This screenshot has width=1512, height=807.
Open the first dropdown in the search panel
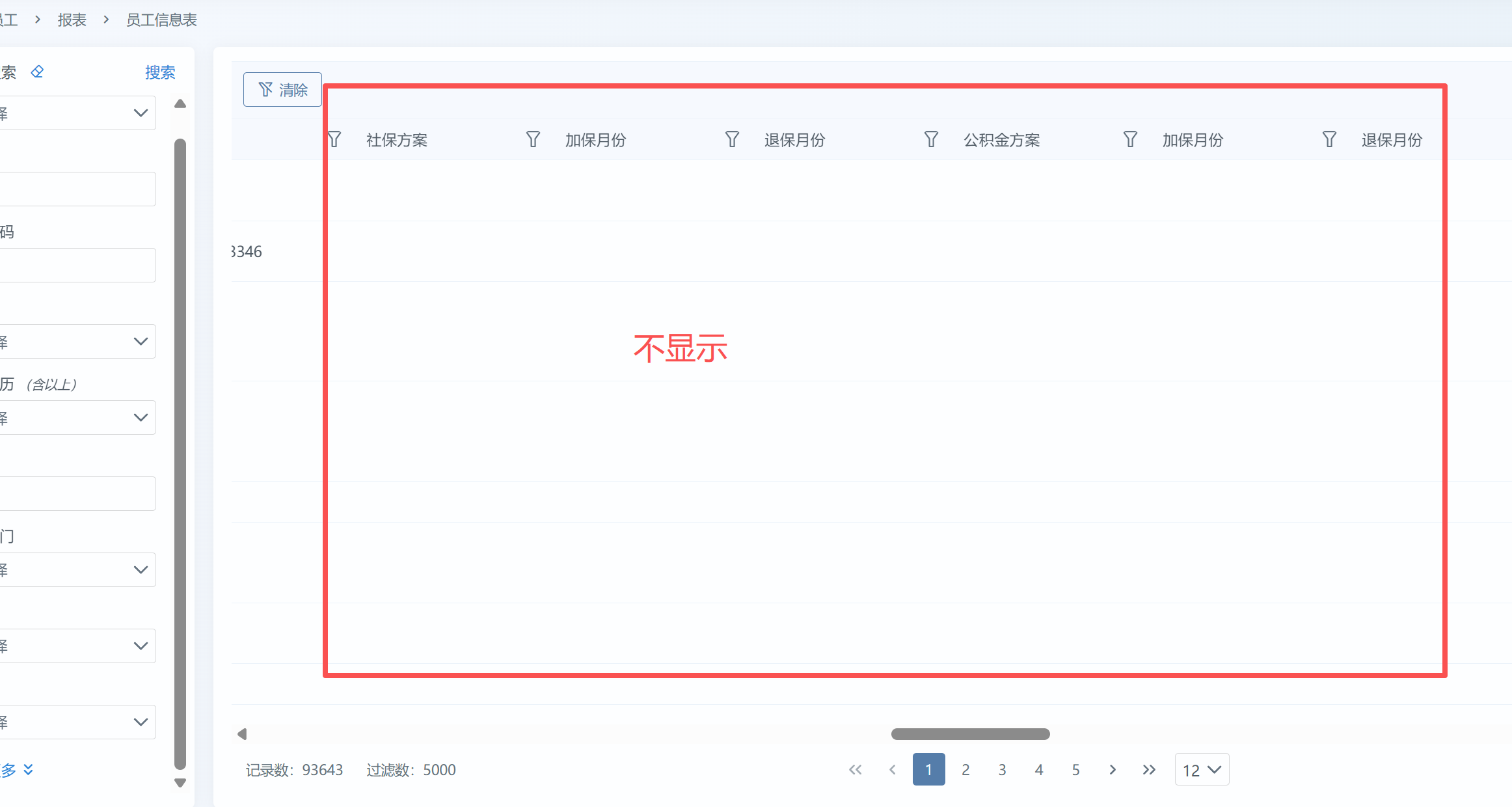[77, 113]
